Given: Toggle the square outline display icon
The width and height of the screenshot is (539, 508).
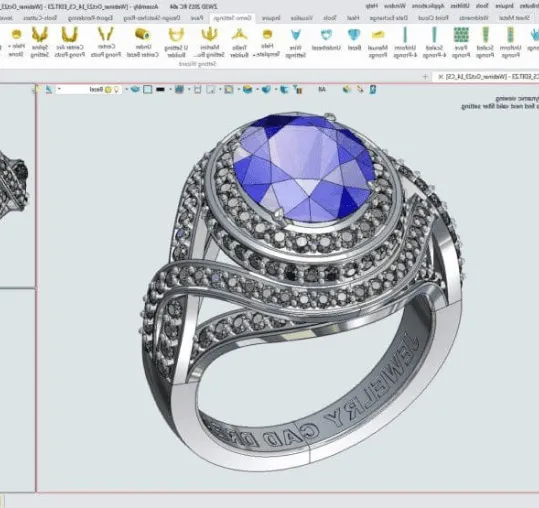Looking at the screenshot, I should (x=147, y=90).
